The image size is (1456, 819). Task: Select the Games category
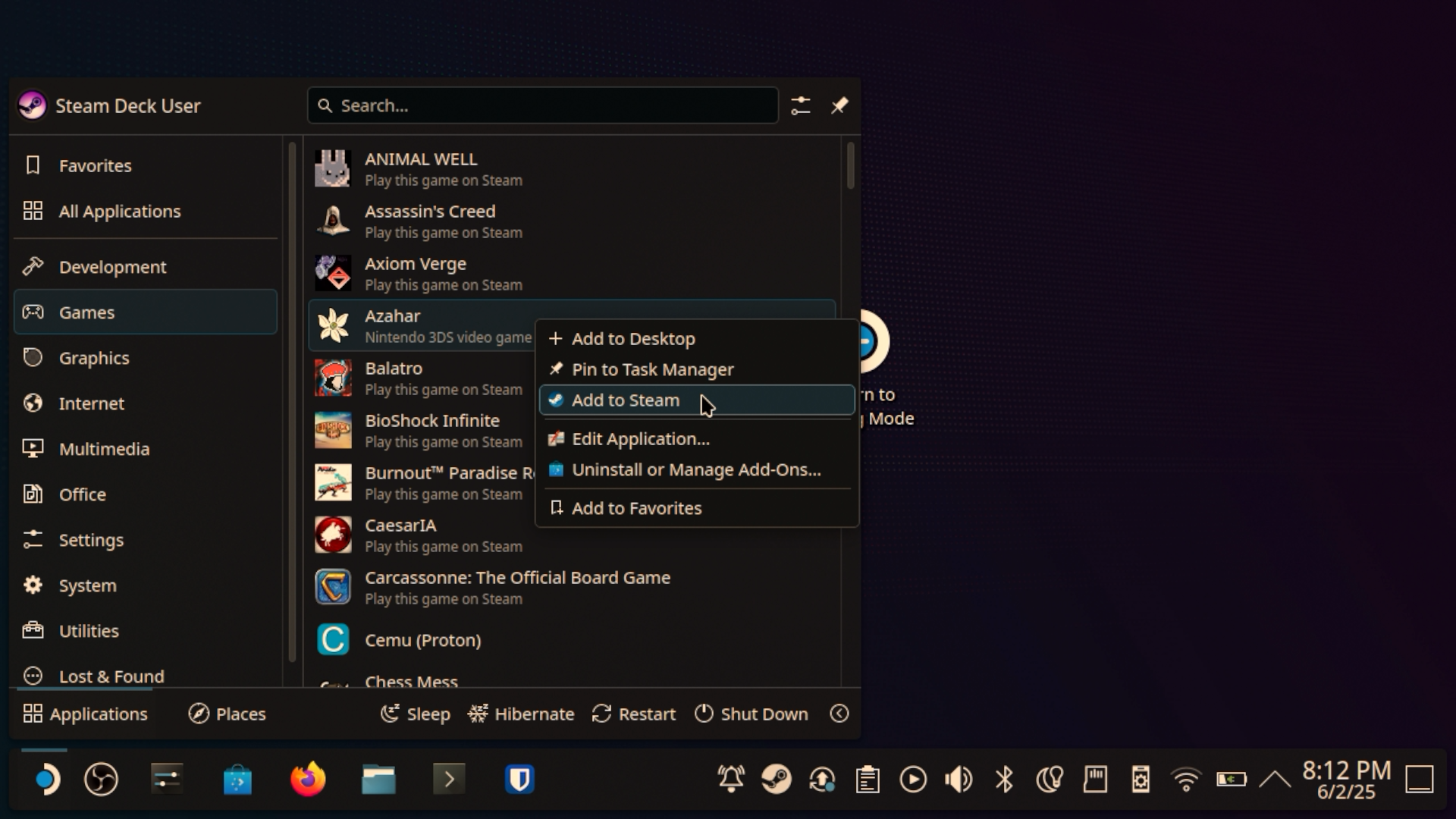click(x=146, y=312)
